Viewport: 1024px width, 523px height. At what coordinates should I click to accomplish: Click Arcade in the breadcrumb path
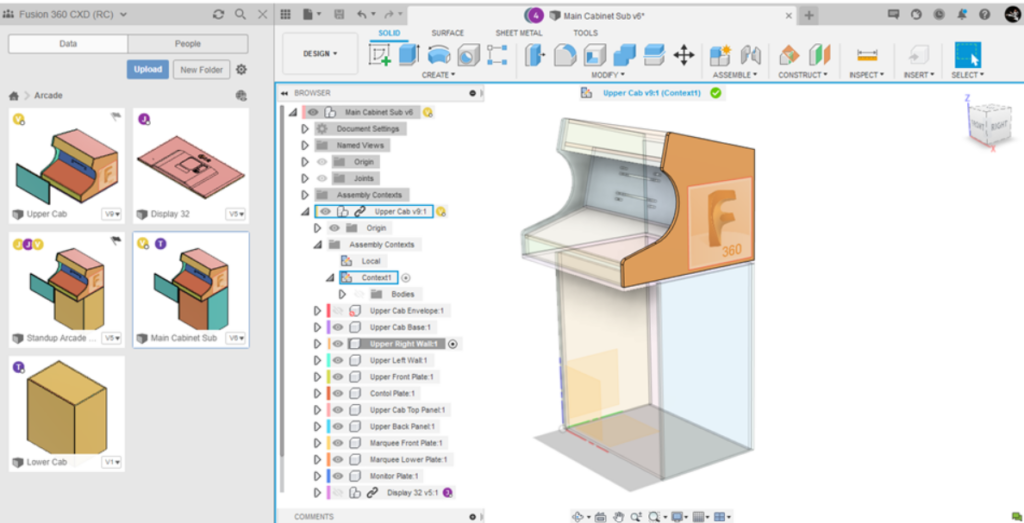(x=48, y=95)
